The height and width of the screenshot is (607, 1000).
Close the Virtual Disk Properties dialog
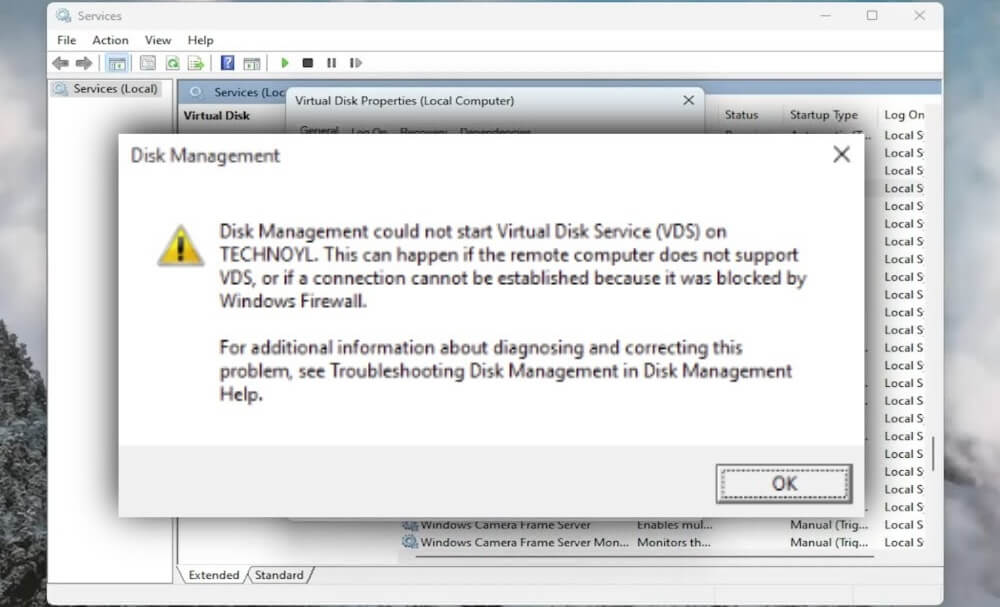click(x=687, y=101)
